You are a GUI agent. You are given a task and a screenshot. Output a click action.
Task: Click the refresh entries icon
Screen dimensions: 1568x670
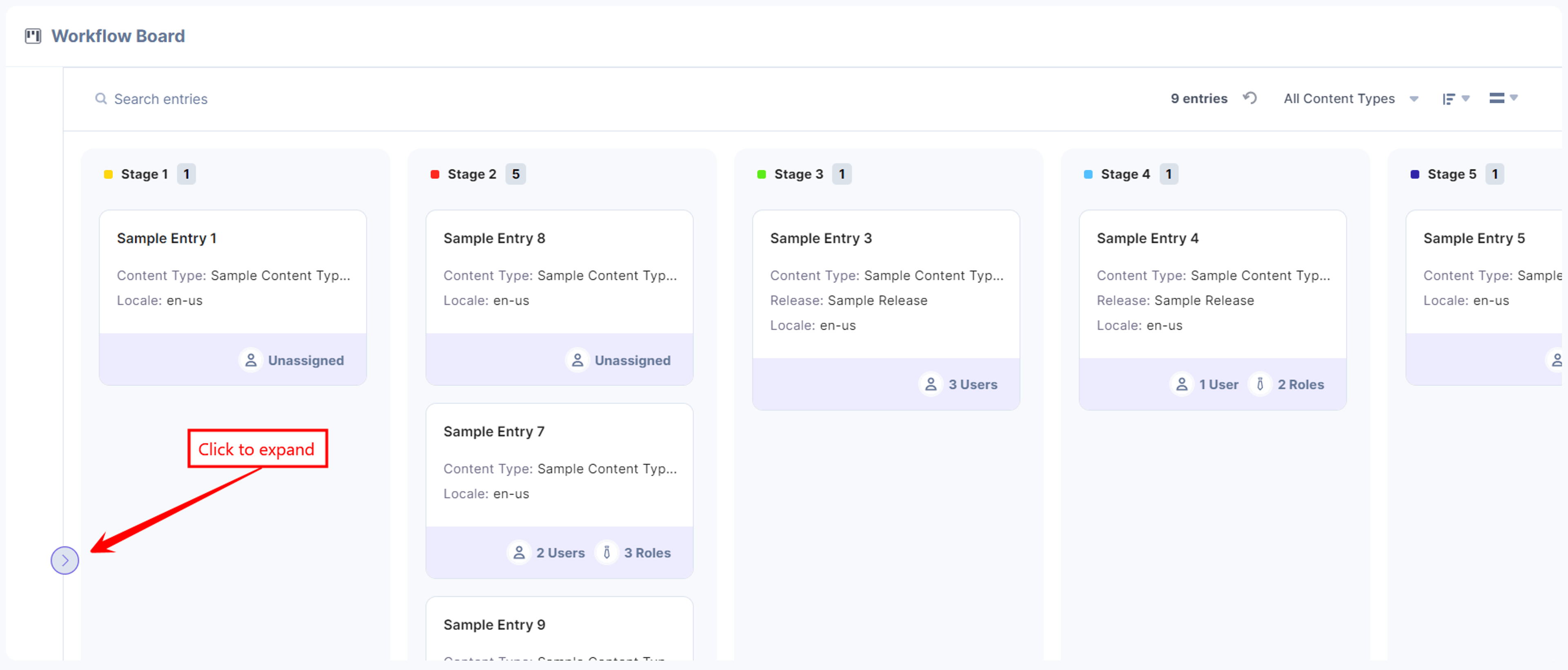click(1249, 98)
